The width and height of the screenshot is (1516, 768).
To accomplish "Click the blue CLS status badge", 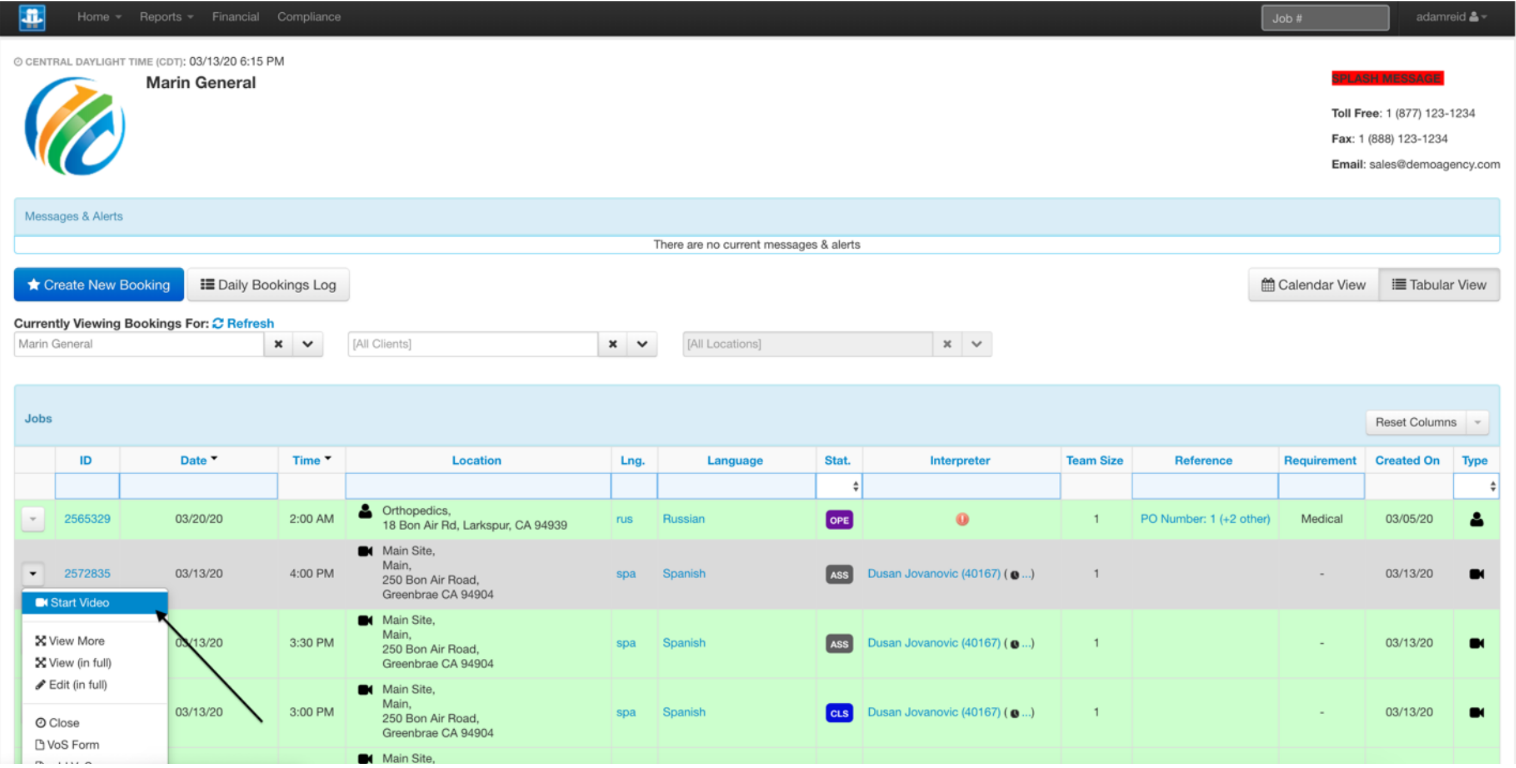I will coord(839,713).
